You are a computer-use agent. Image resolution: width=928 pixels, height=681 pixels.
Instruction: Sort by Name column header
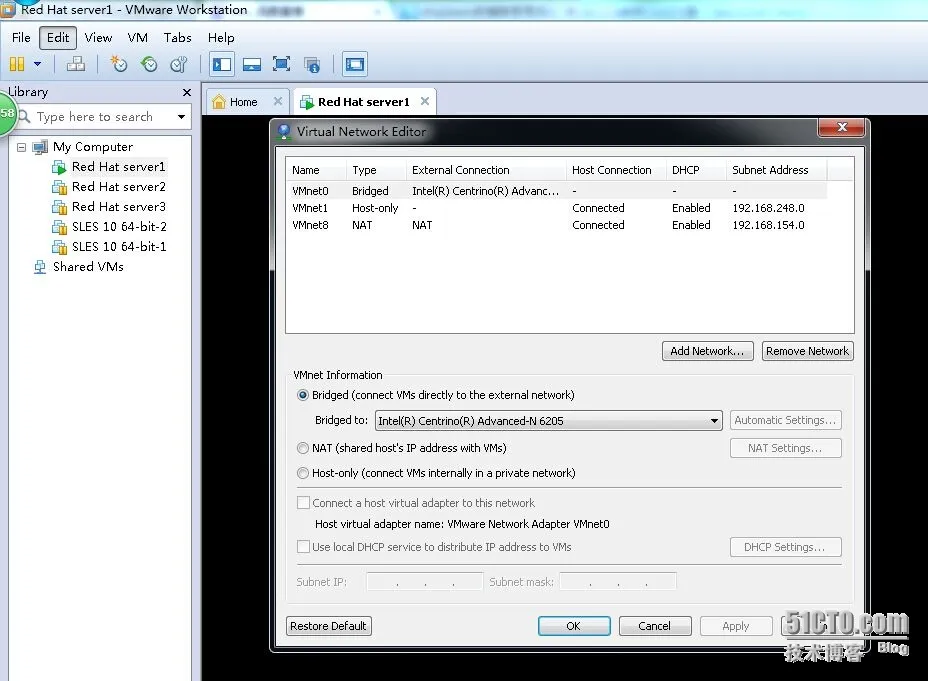pos(317,170)
